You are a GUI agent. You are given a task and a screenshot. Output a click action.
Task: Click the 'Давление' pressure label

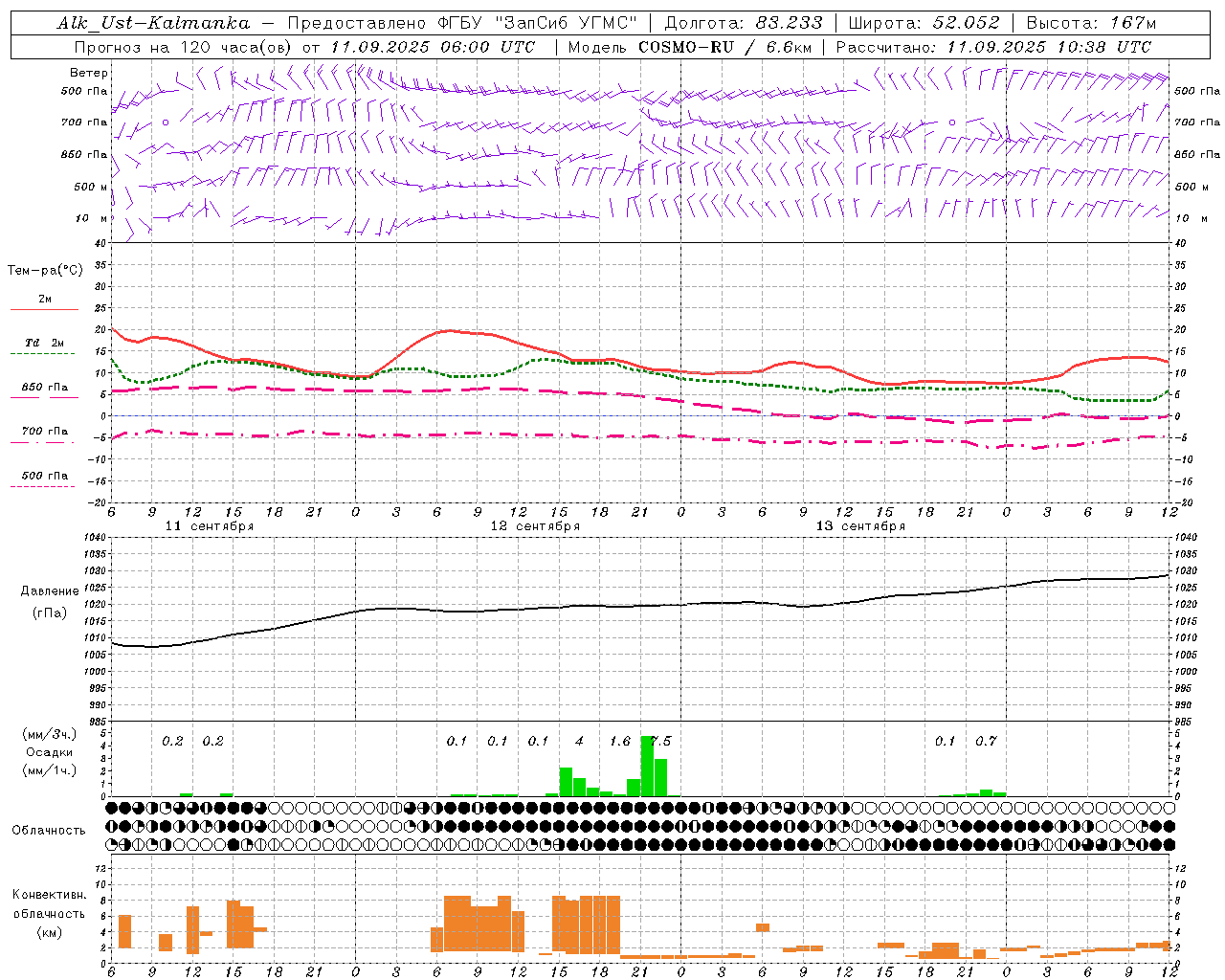(x=50, y=591)
